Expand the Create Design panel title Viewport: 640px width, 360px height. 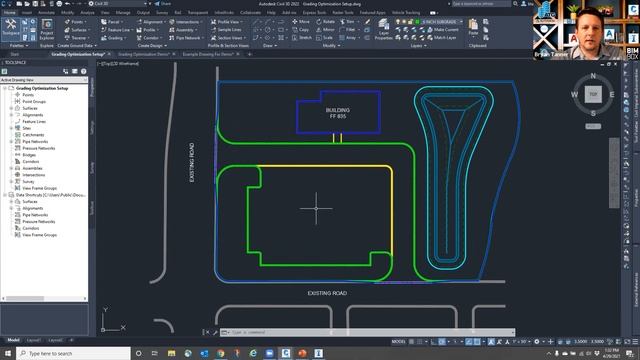pyautogui.click(x=153, y=46)
